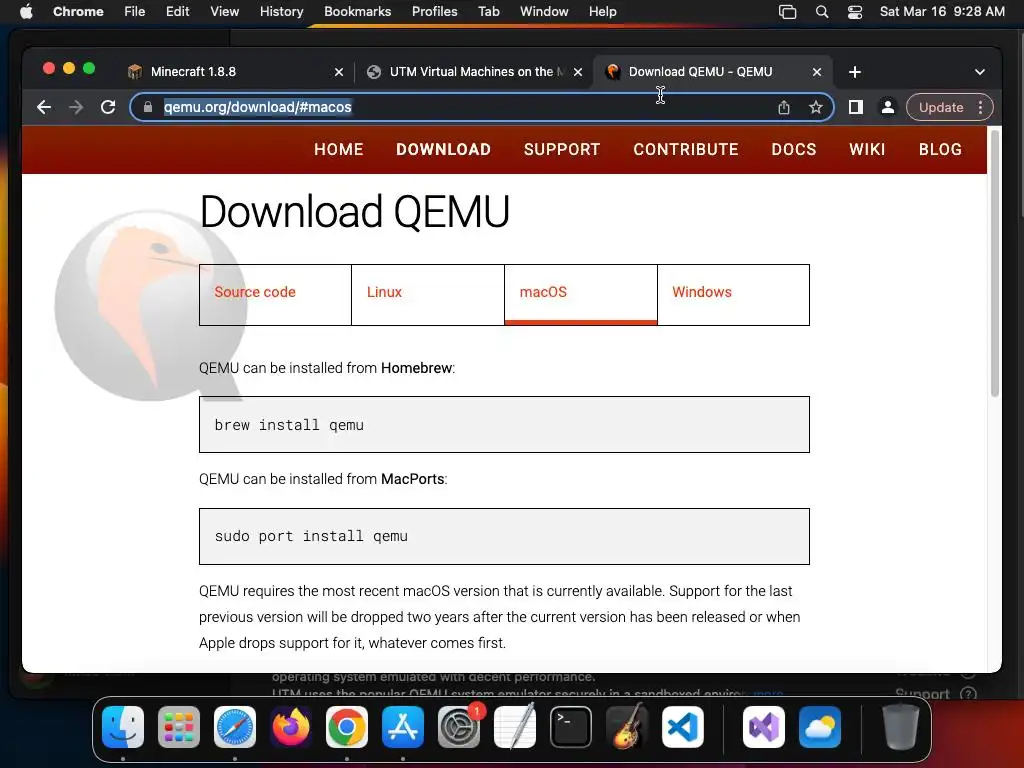Select the macOS download tab

pyautogui.click(x=581, y=295)
